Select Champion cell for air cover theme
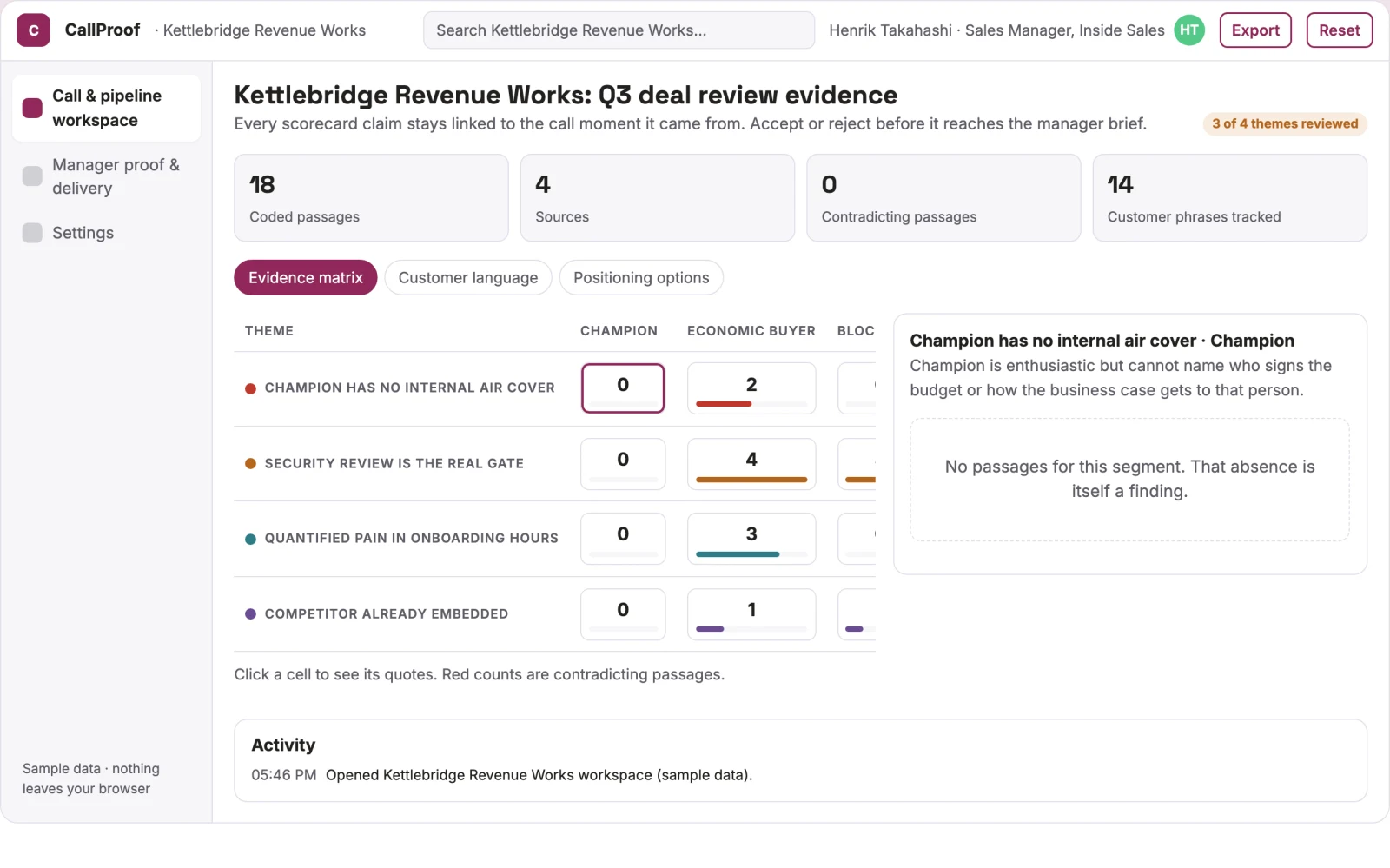Screen dimensions: 1390x868 point(623,388)
